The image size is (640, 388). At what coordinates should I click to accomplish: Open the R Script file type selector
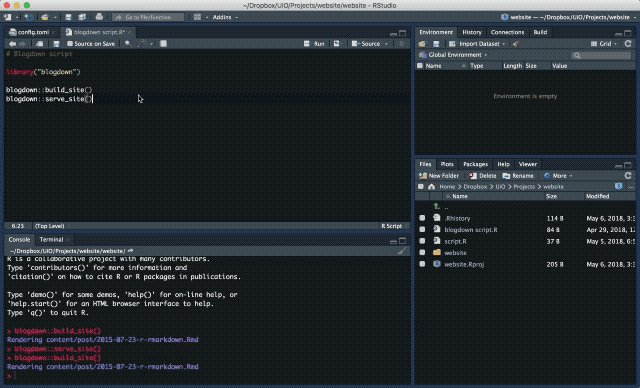(393, 226)
